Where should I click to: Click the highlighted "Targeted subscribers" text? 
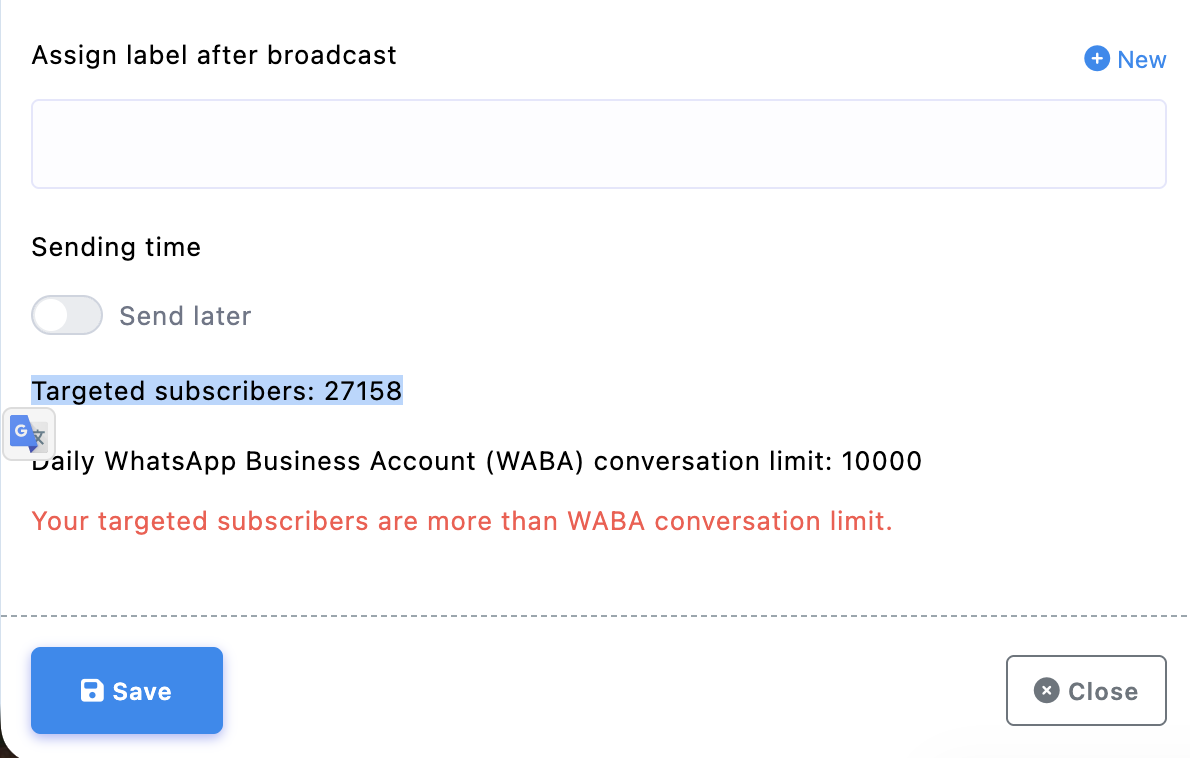point(172,391)
